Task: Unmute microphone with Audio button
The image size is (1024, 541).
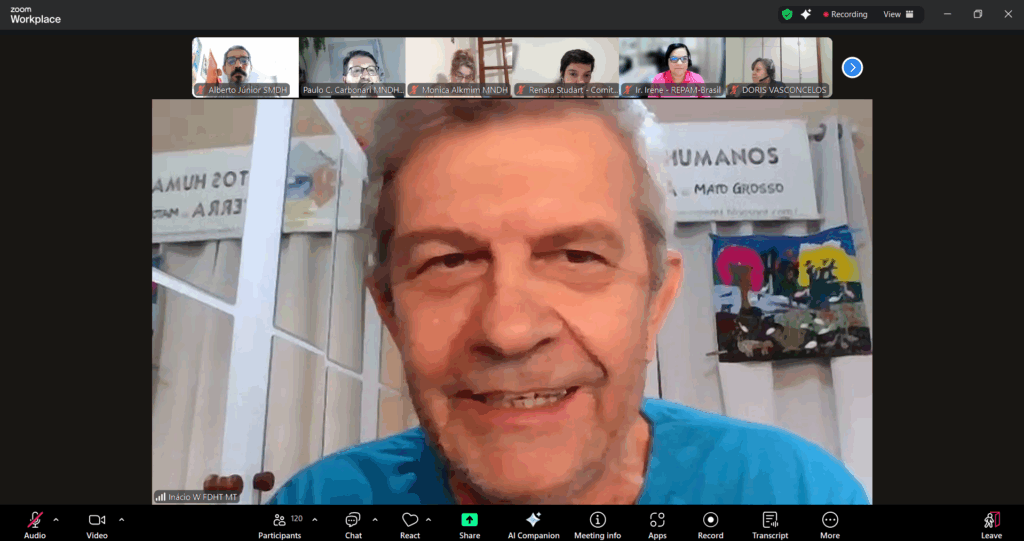Action: [35, 521]
